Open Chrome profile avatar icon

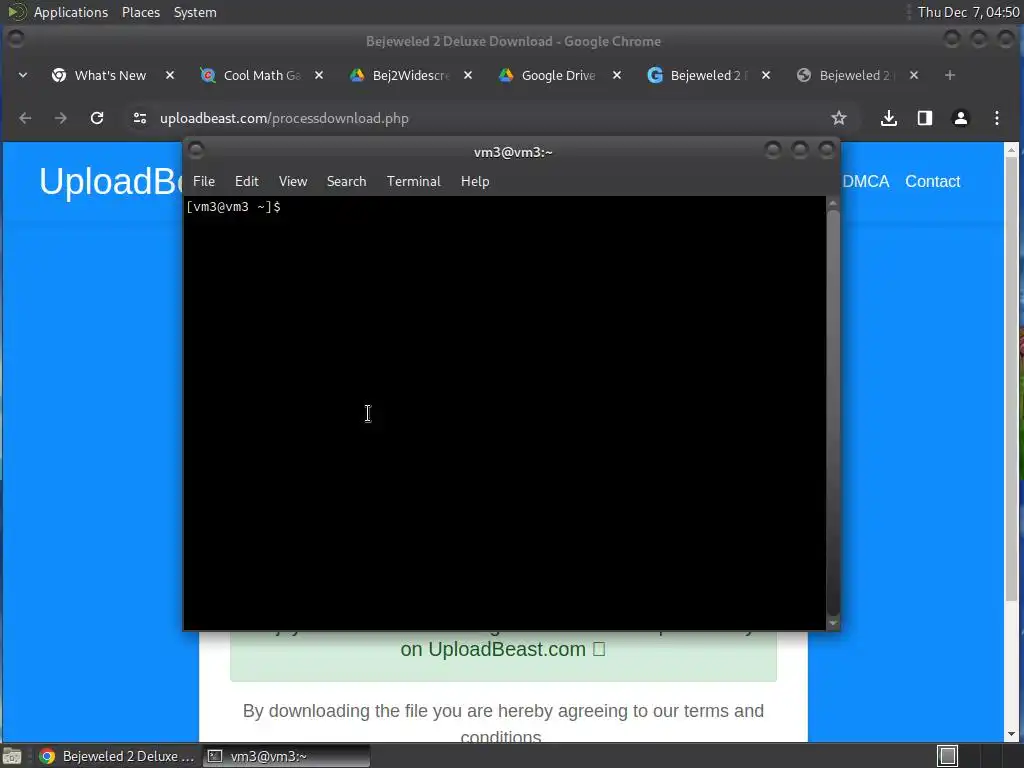click(x=961, y=118)
